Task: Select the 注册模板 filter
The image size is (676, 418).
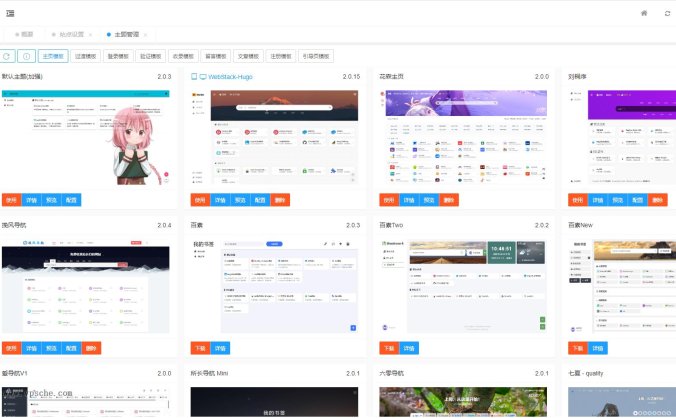Action: (x=281, y=56)
